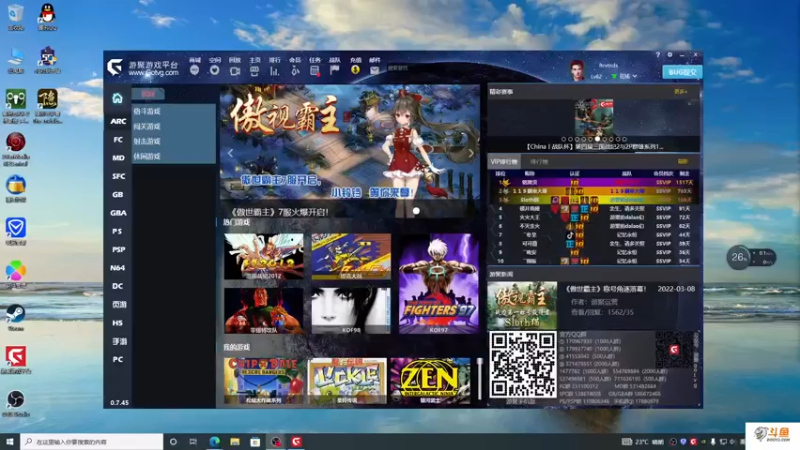Click the user avatar in the header
Image resolution: width=800 pixels, height=450 pixels.
(x=577, y=70)
